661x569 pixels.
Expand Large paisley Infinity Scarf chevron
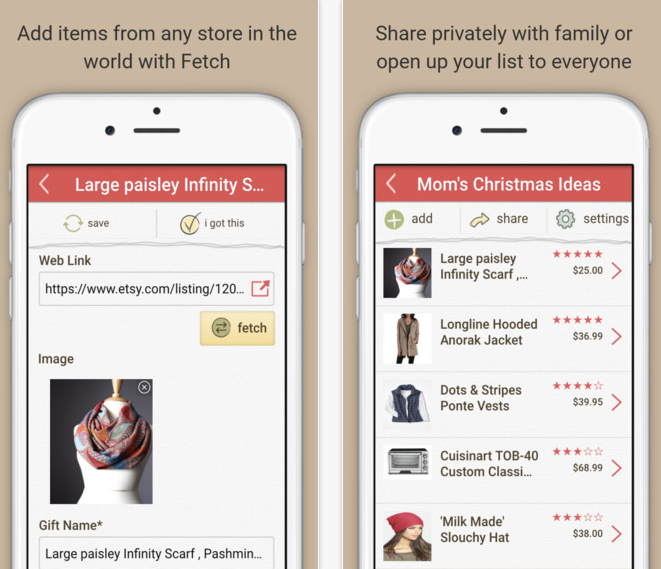point(616,271)
